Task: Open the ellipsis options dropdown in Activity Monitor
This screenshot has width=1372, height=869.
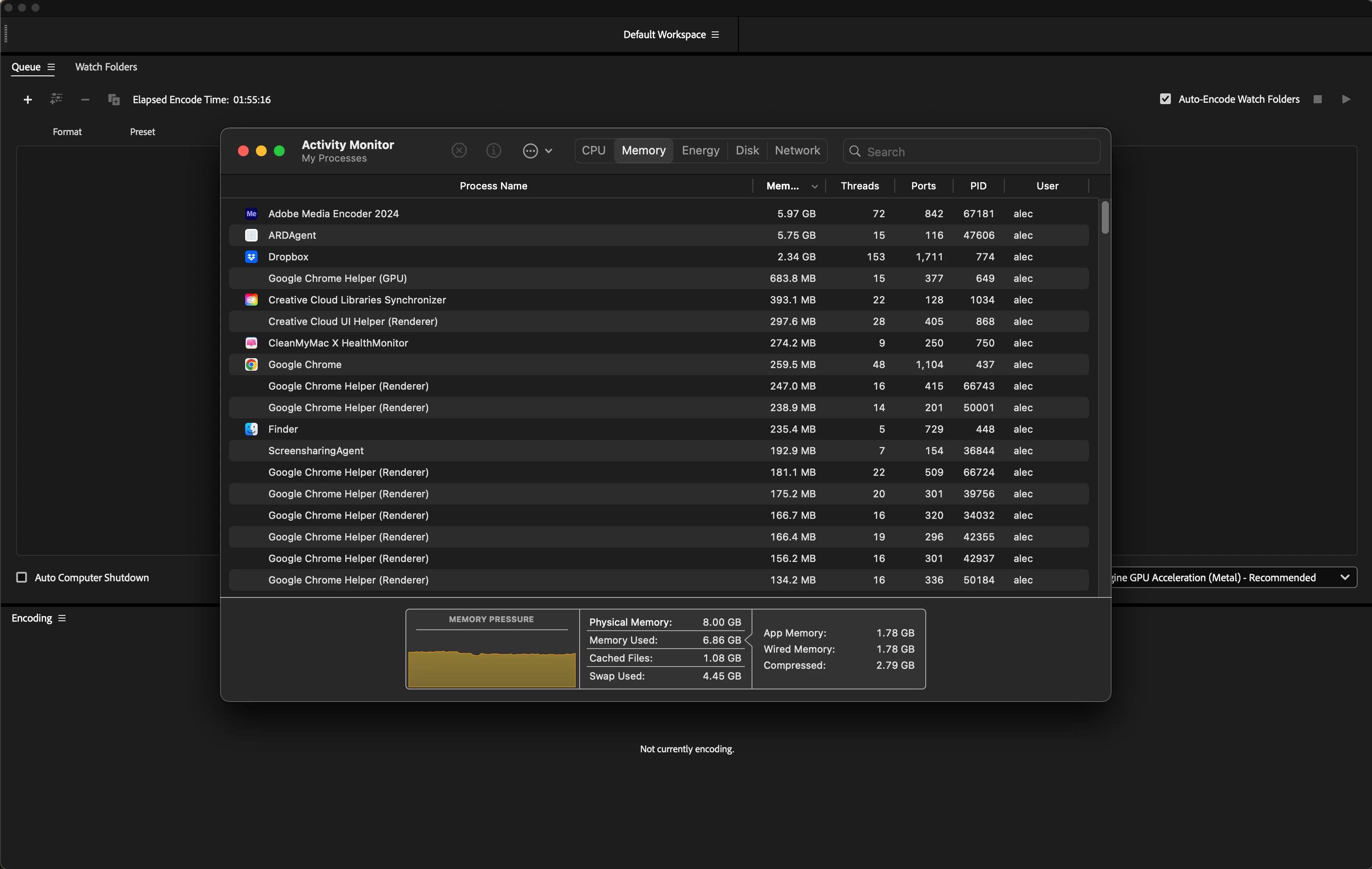Action: click(536, 151)
